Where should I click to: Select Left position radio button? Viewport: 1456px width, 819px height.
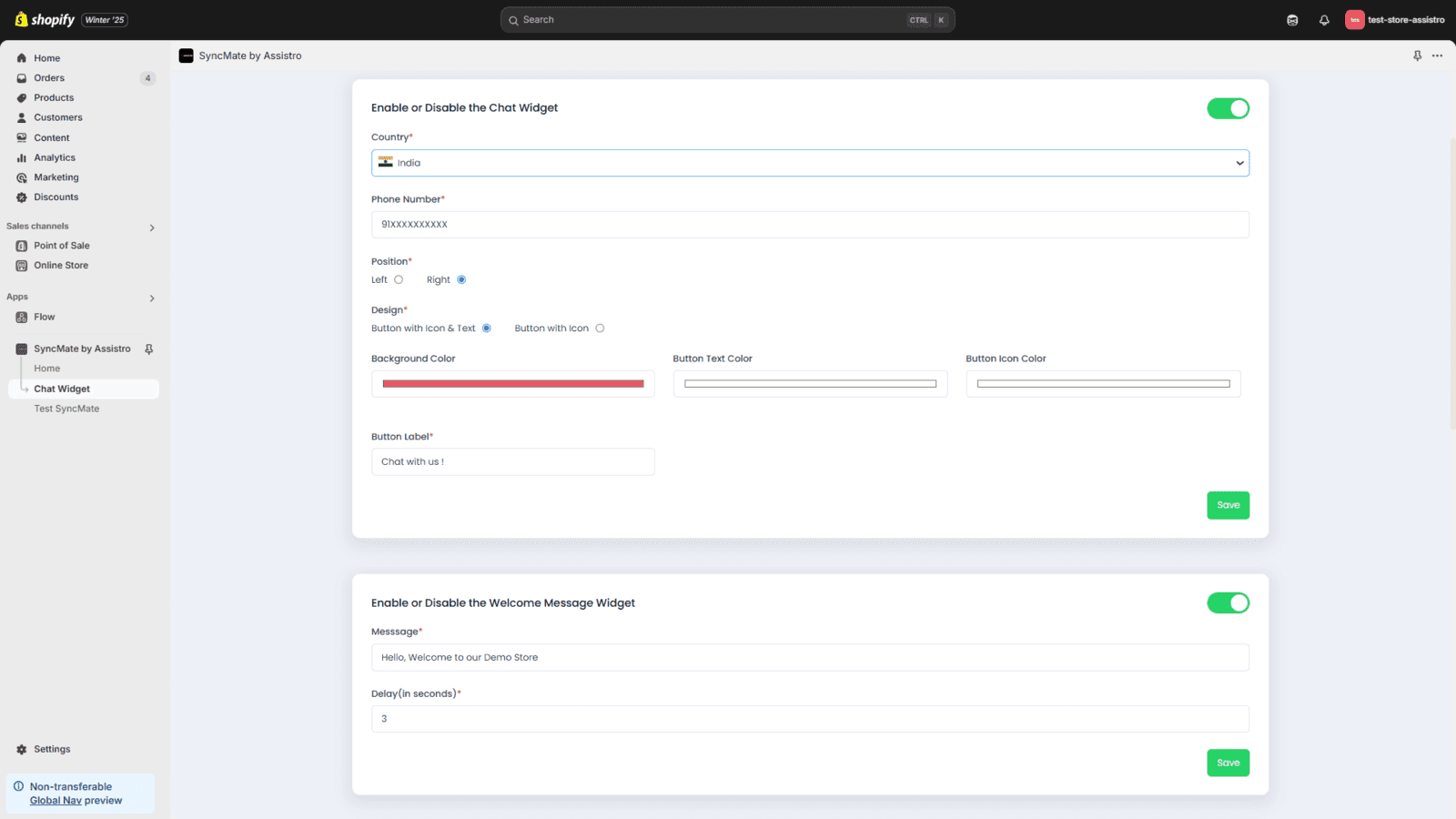[x=399, y=279]
